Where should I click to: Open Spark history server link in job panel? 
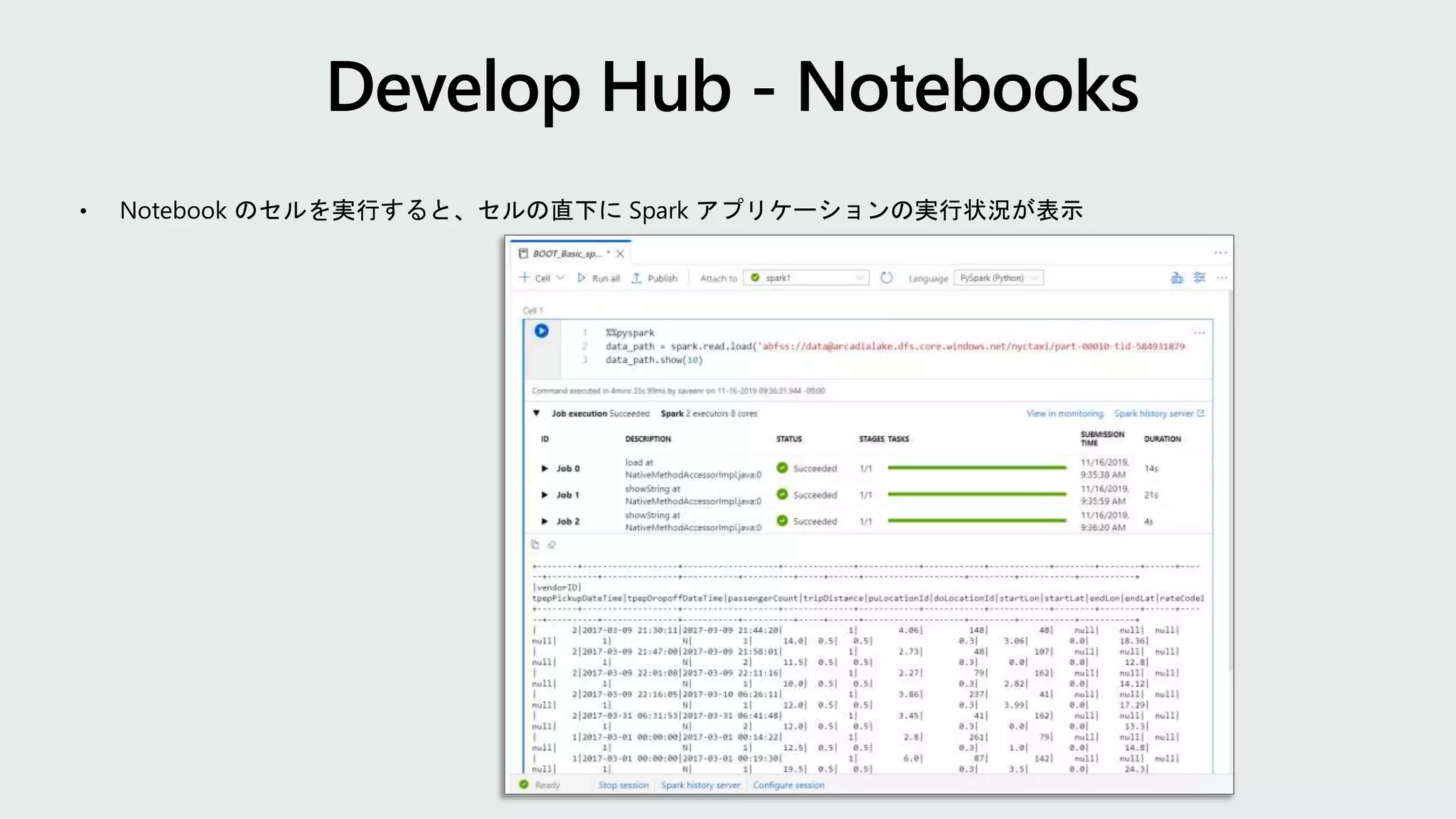coord(1159,413)
